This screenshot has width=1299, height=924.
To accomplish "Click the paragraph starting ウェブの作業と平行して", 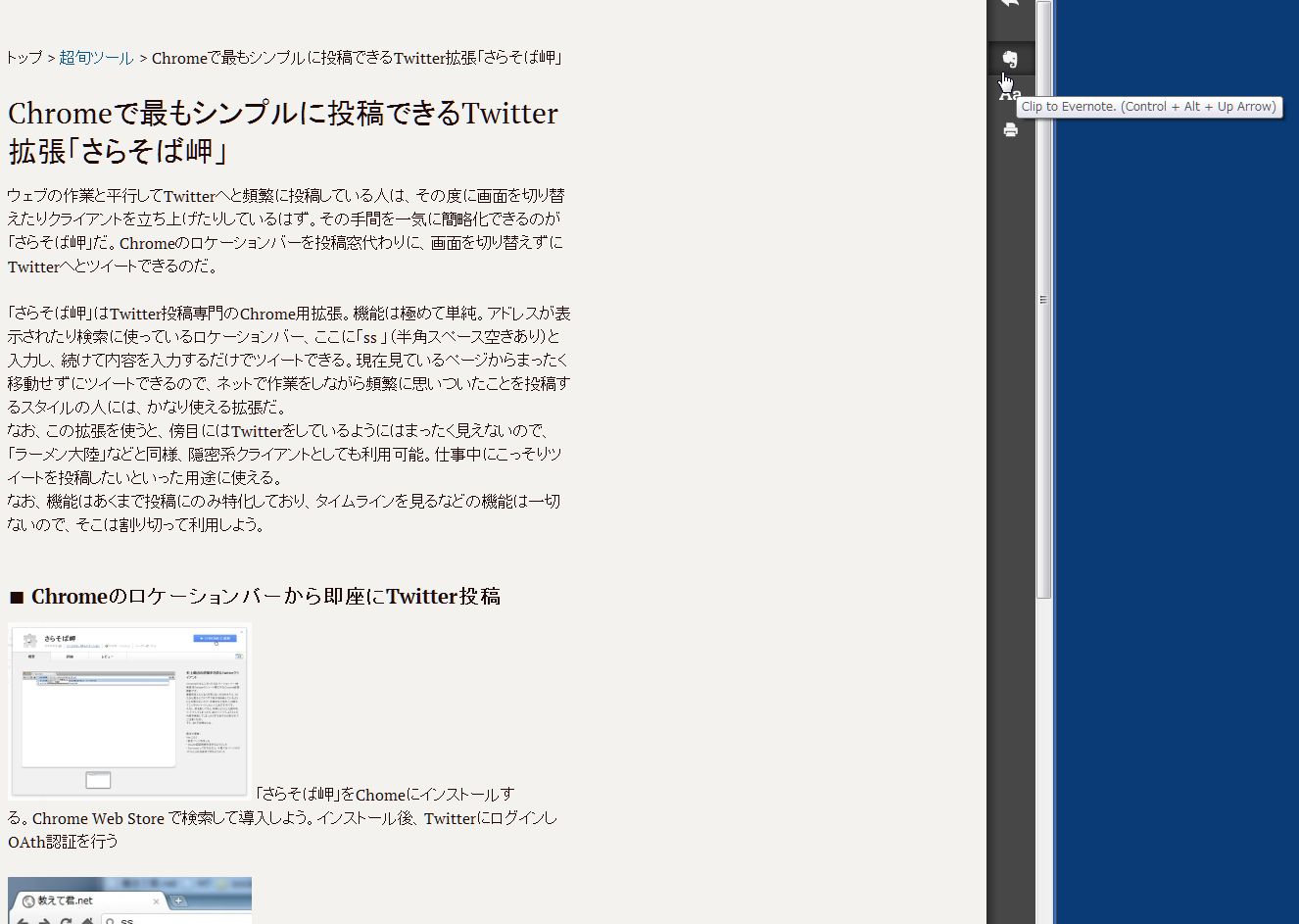I will [286, 230].
